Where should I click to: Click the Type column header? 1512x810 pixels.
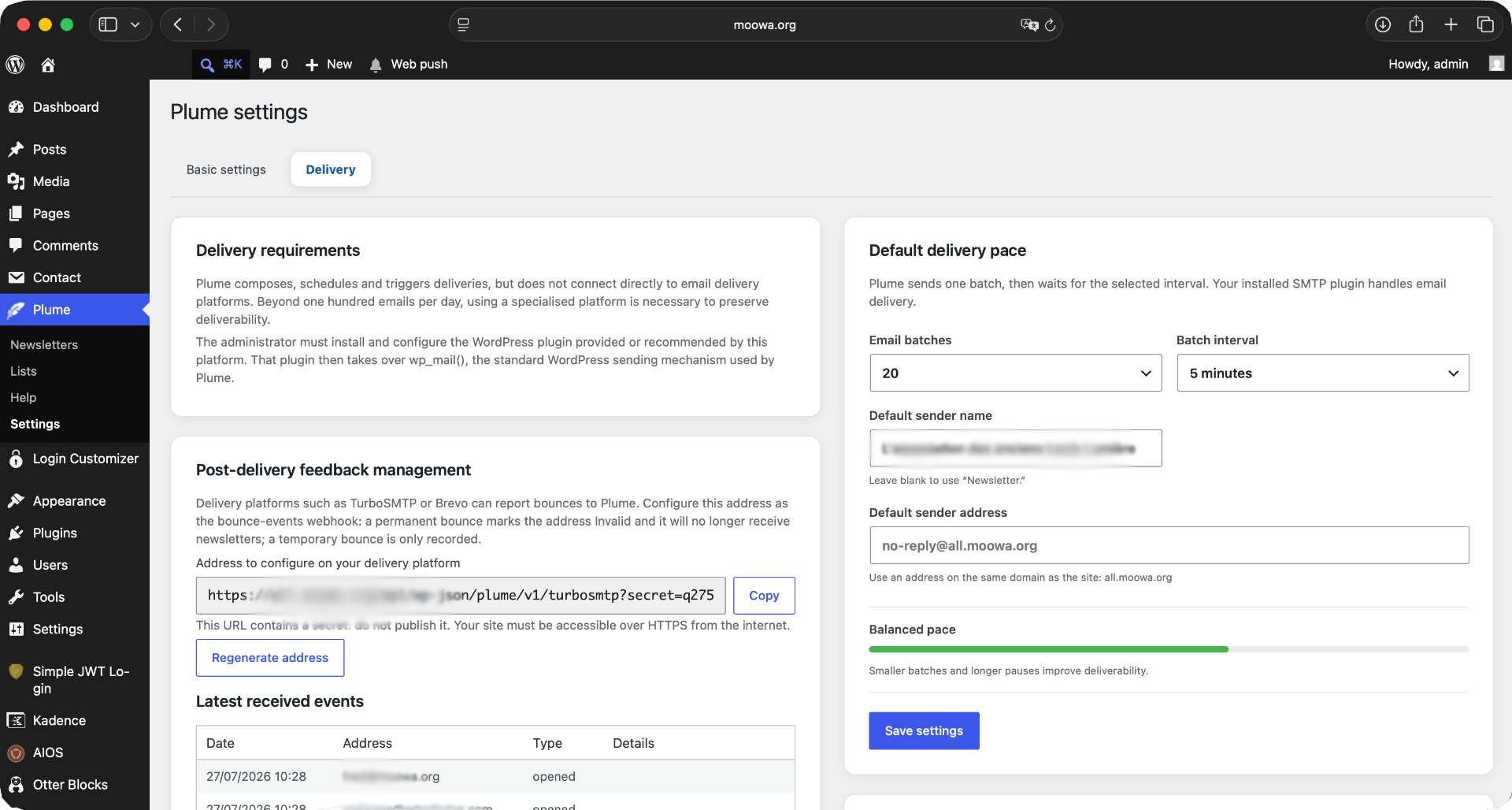547,743
